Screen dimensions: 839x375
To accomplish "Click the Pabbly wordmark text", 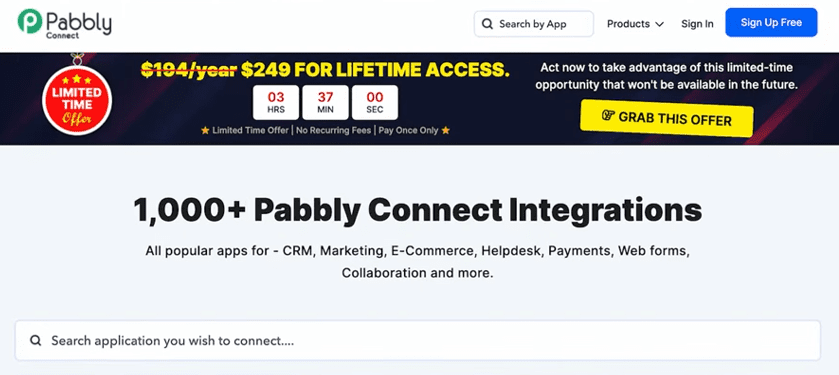I will pyautogui.click(x=79, y=22).
